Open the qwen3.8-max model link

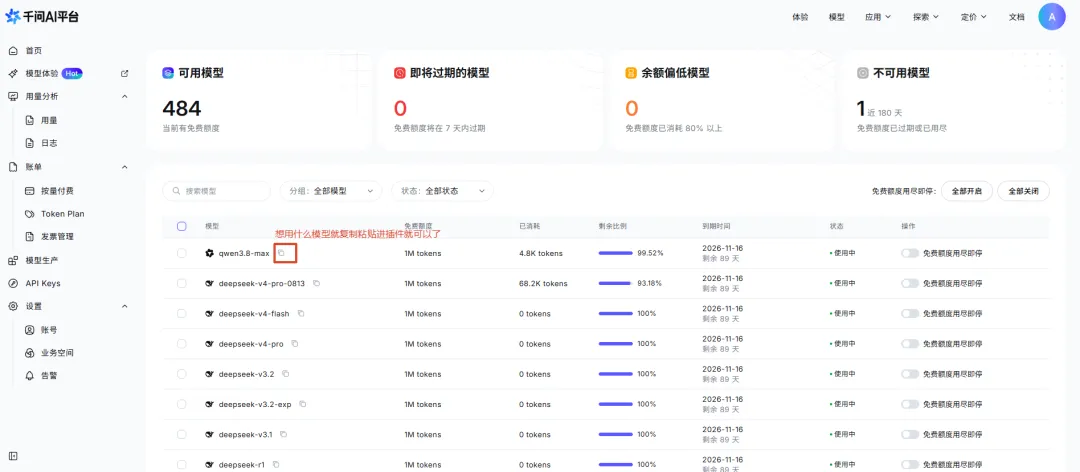pos(244,253)
